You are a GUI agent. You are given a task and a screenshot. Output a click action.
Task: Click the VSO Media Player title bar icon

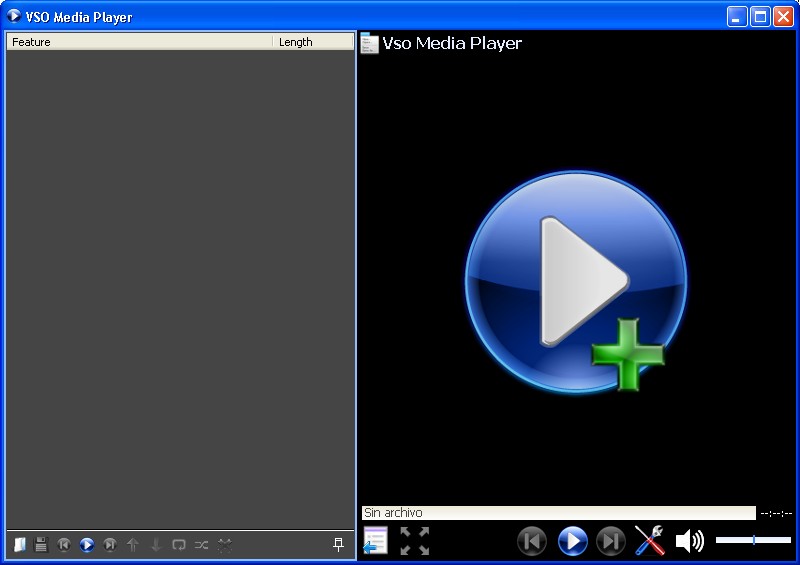[x=14, y=16]
